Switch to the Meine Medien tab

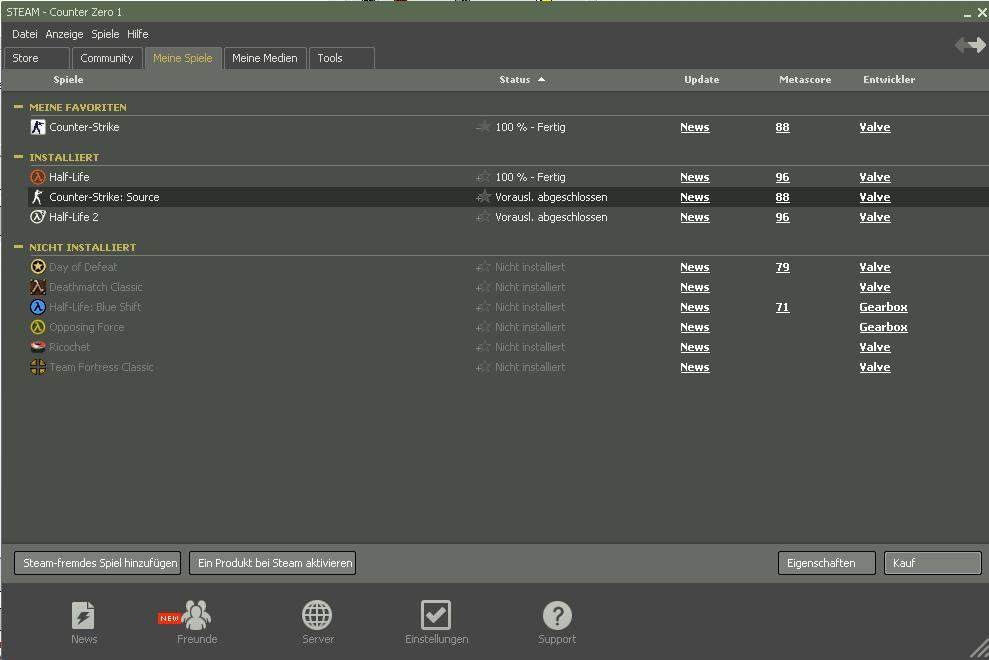click(265, 58)
